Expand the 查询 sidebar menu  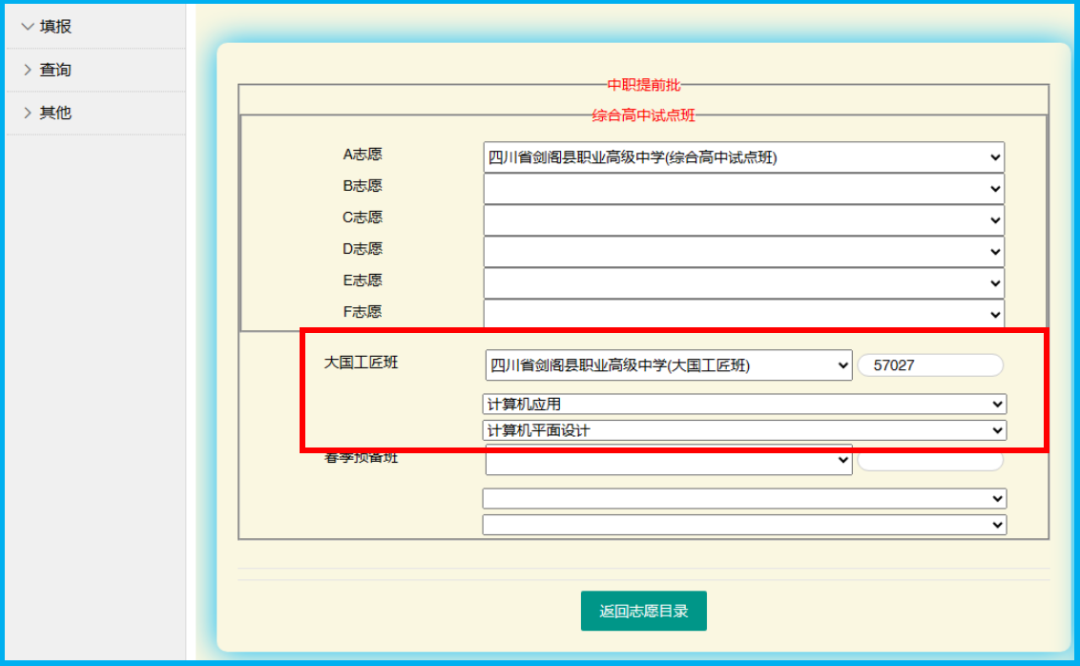[x=56, y=70]
